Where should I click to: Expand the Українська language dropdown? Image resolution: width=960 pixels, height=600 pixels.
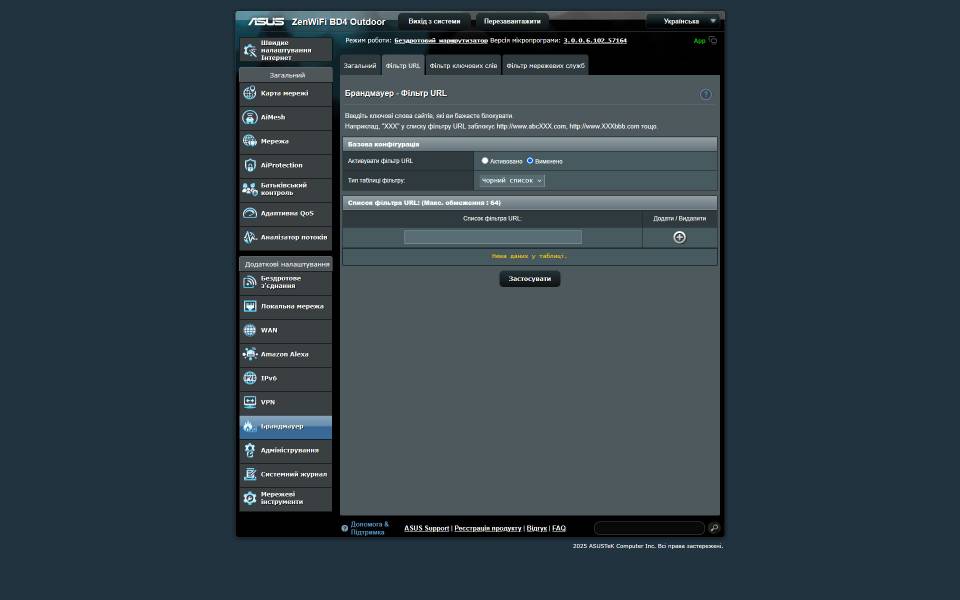tap(683, 21)
